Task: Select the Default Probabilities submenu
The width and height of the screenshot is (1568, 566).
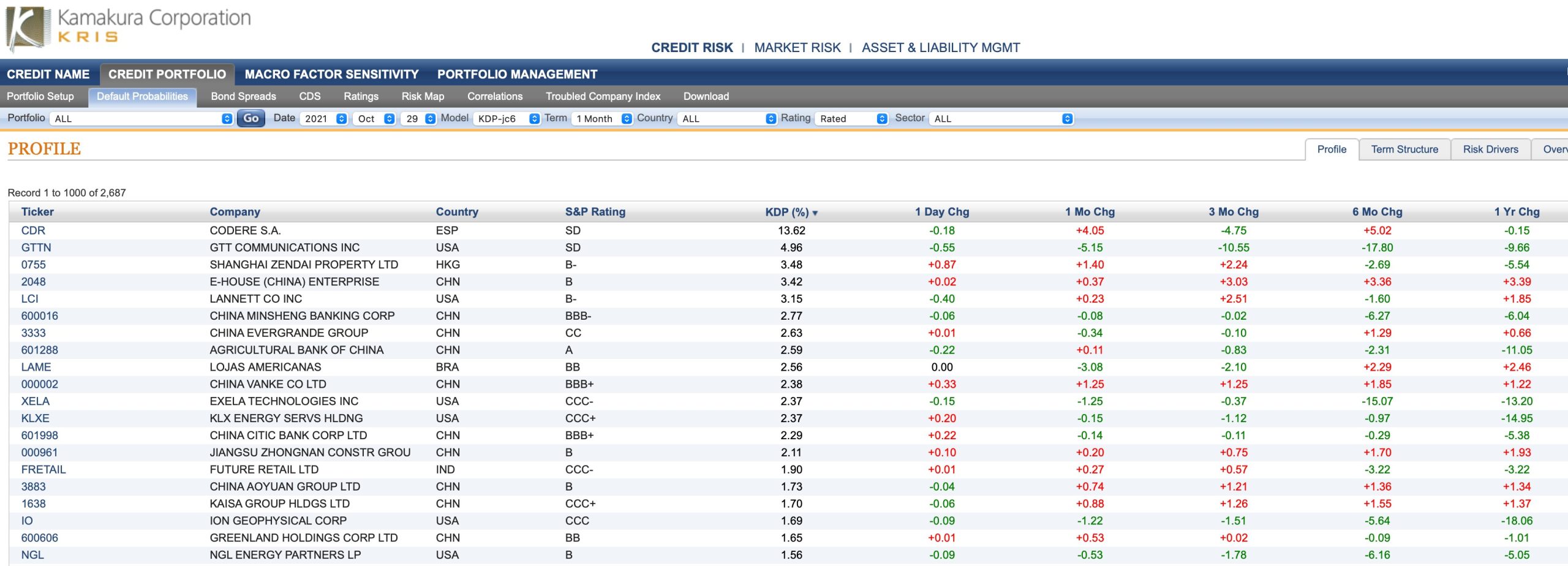Action: [142, 96]
